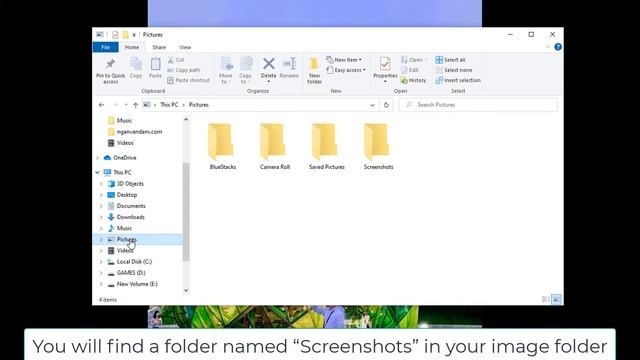Click the Edit command in Open group
The image size is (640, 360).
pyautogui.click(x=409, y=70)
